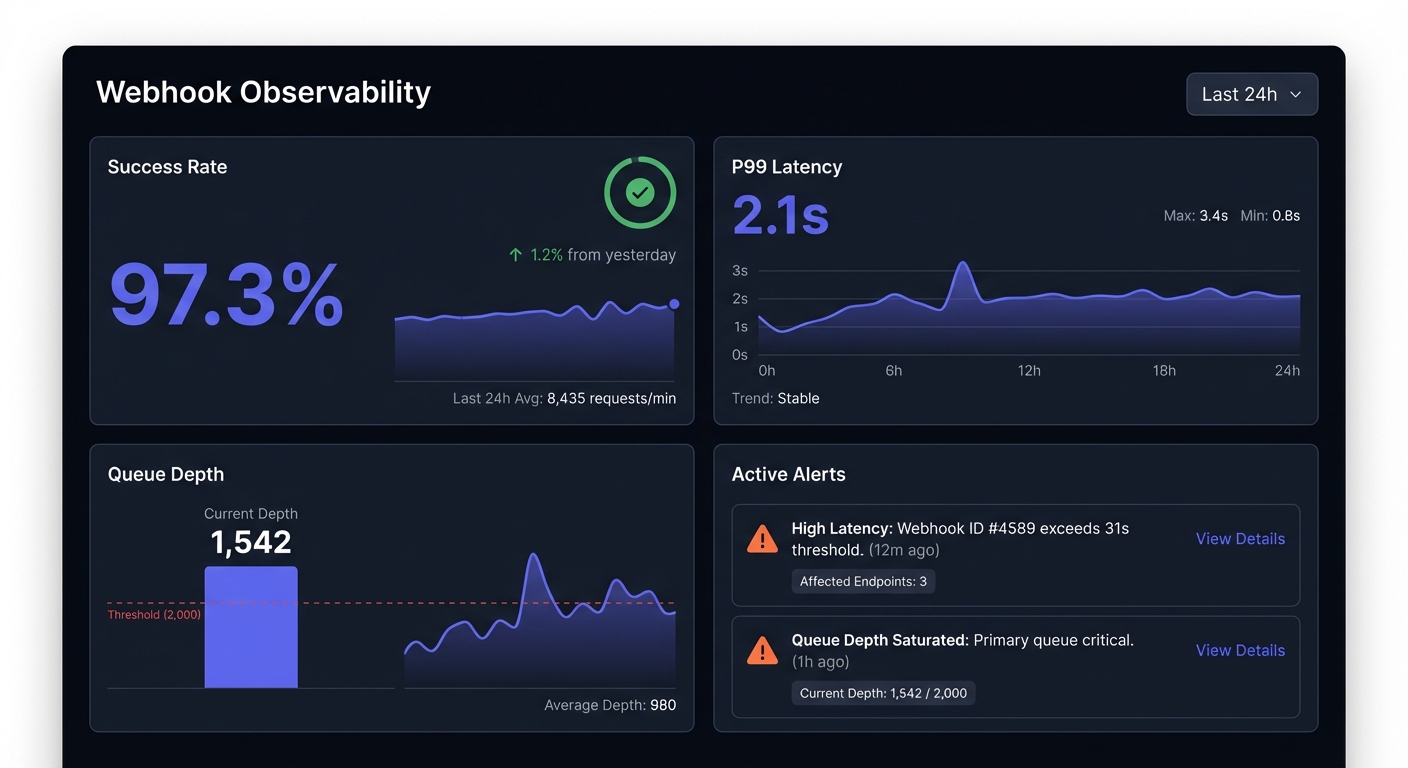Click the peak spike in P99 Latency chart
1408x768 pixels.
point(962,264)
